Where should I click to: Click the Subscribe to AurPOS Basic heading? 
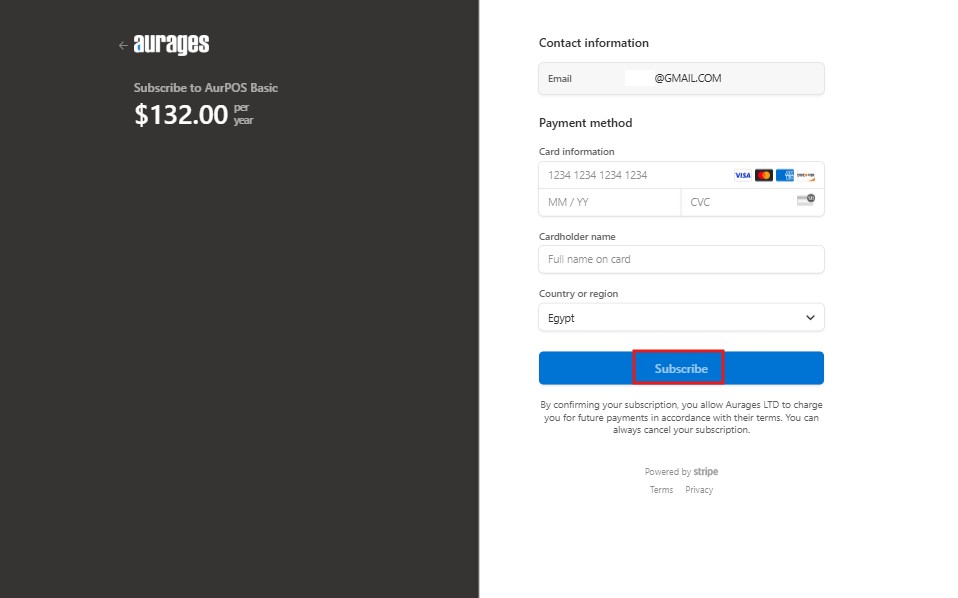click(206, 88)
